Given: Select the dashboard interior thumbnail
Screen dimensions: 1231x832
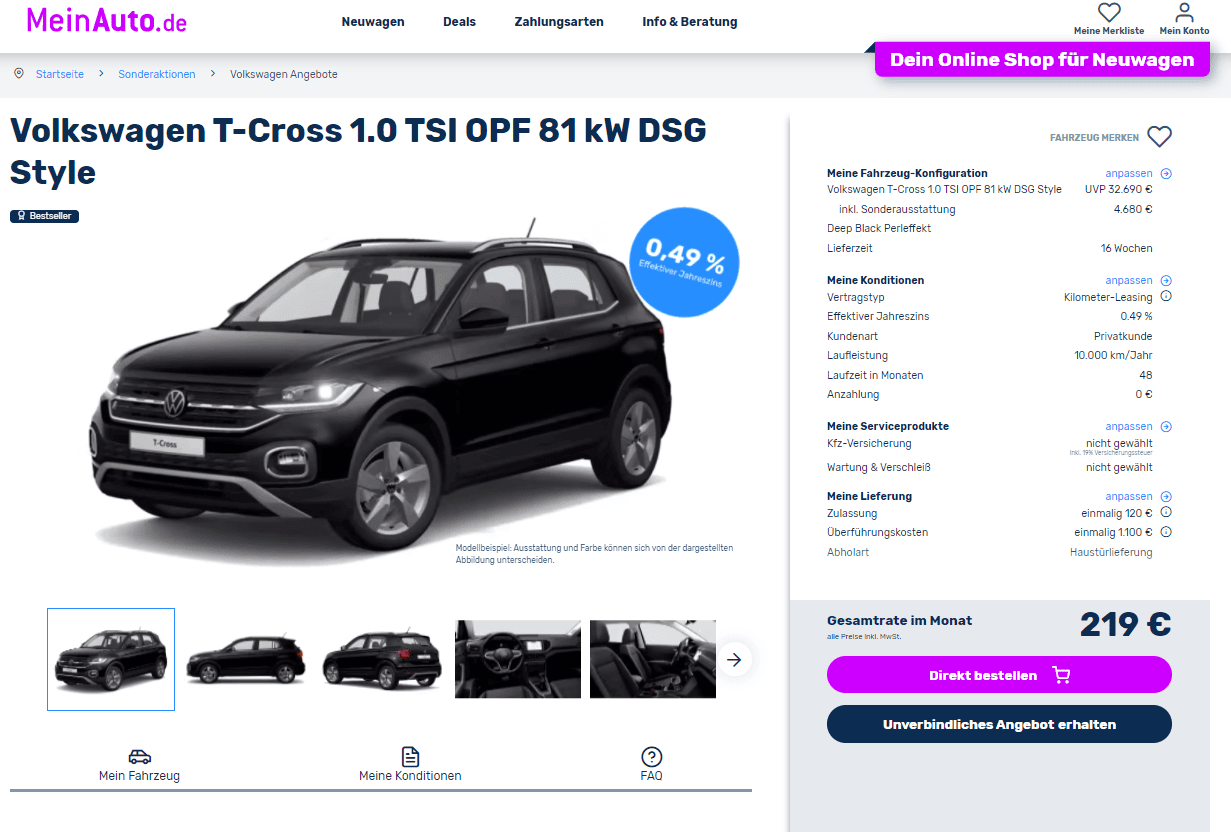Looking at the screenshot, I should (518, 659).
